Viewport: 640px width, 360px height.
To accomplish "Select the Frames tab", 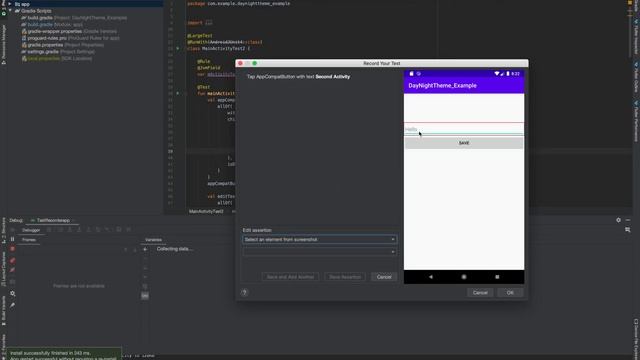I will click(x=29, y=240).
